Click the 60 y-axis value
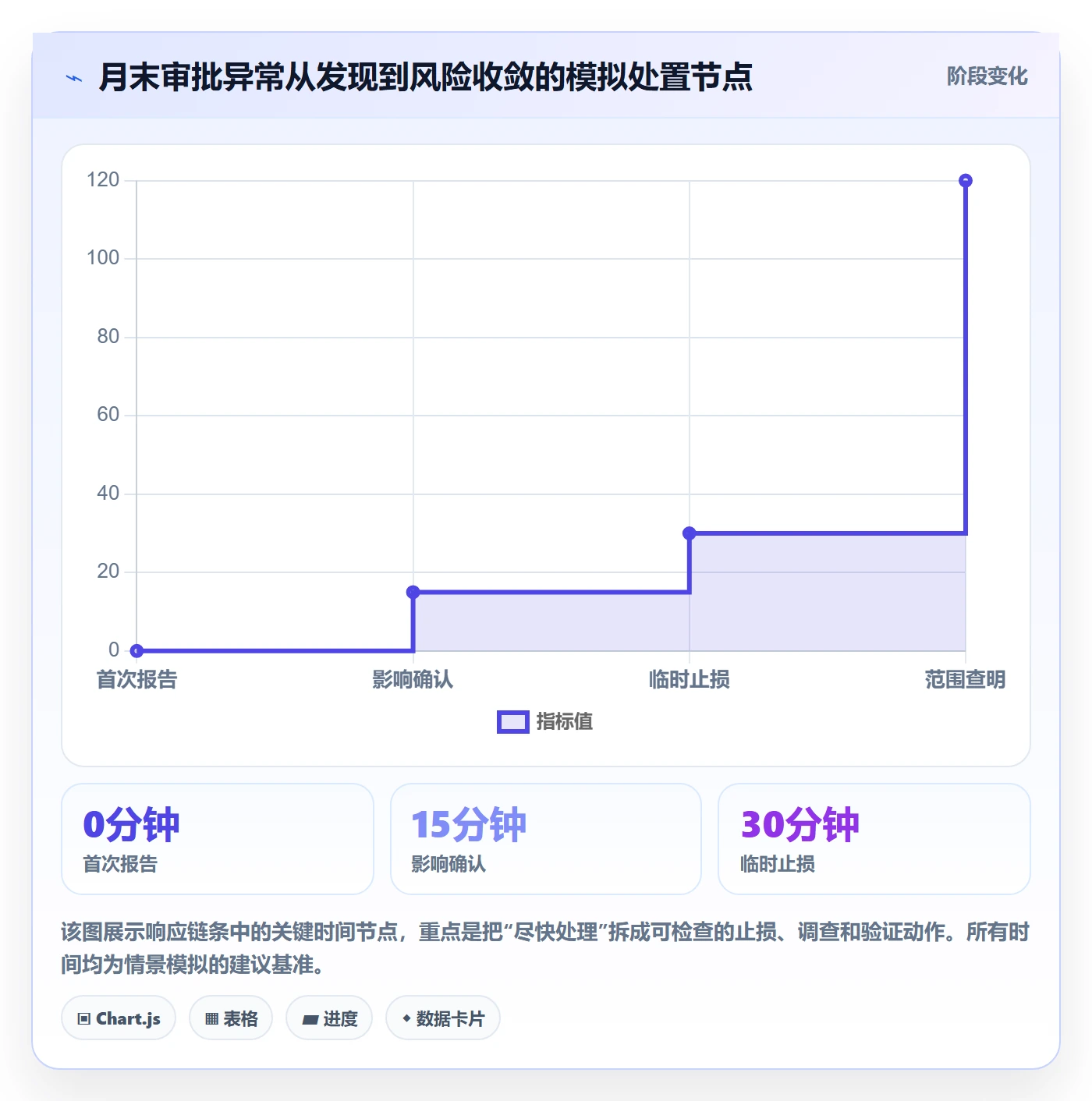Viewport: 1092px width, 1101px height. (108, 415)
